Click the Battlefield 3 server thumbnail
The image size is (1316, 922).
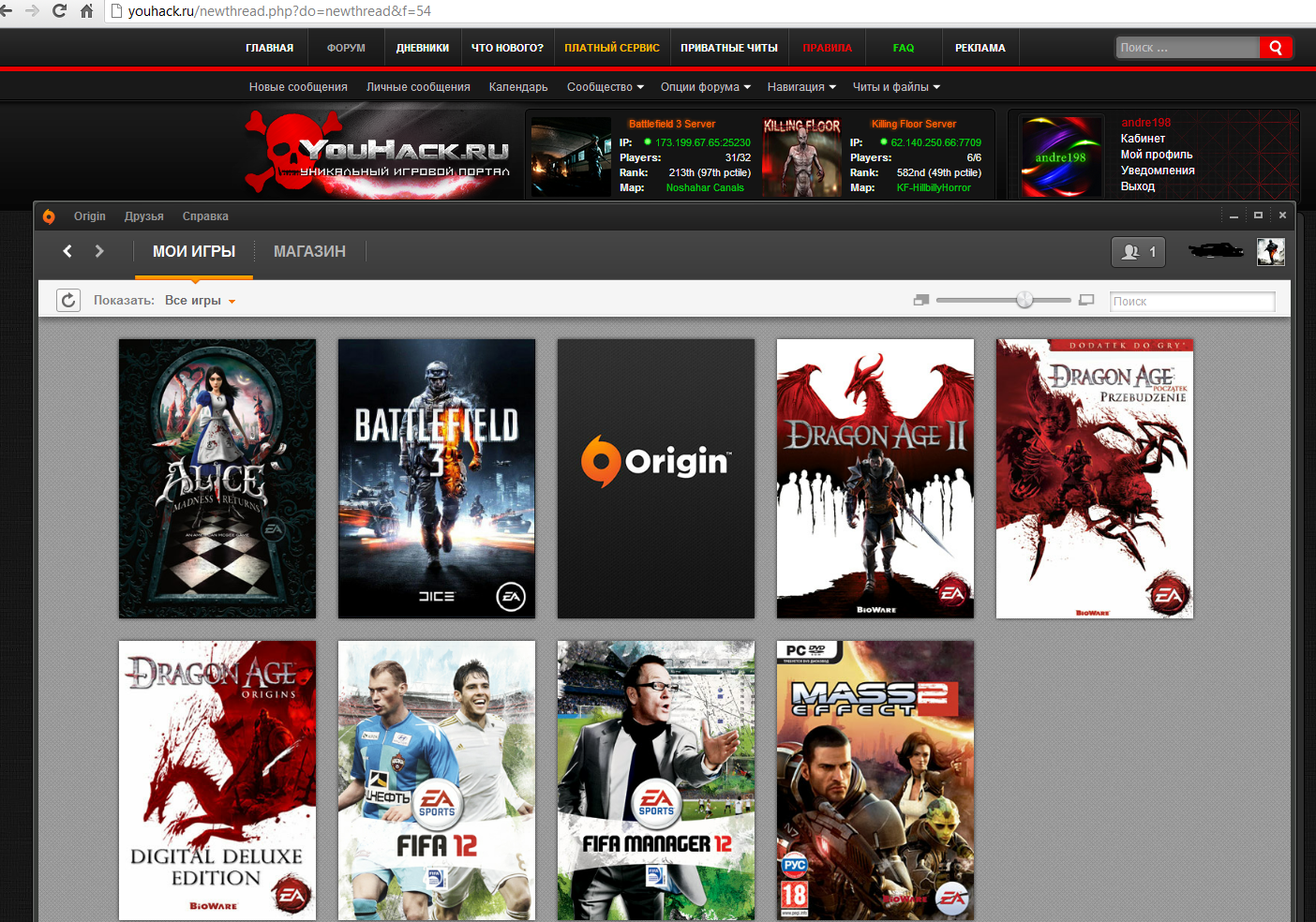point(571,156)
